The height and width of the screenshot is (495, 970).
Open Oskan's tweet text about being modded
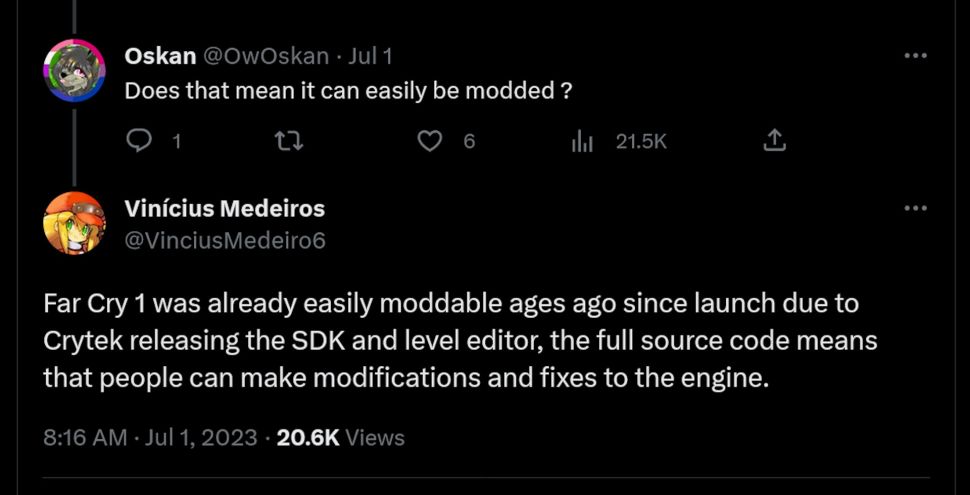(x=348, y=90)
